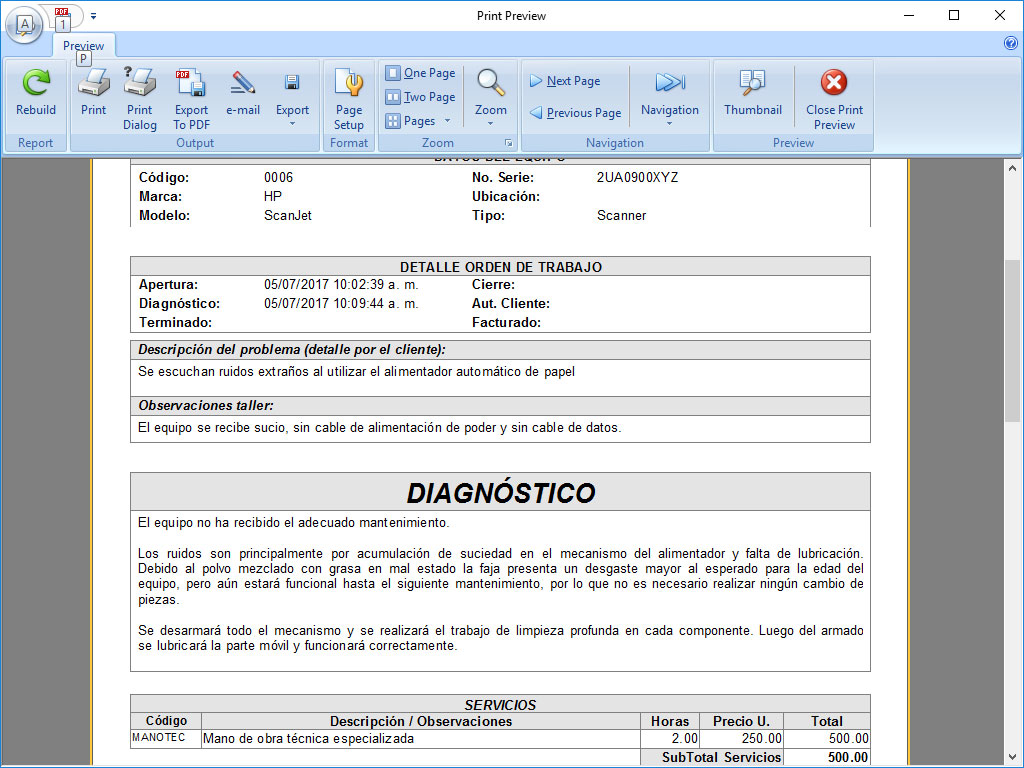Click the Rebuild report icon

(36, 93)
